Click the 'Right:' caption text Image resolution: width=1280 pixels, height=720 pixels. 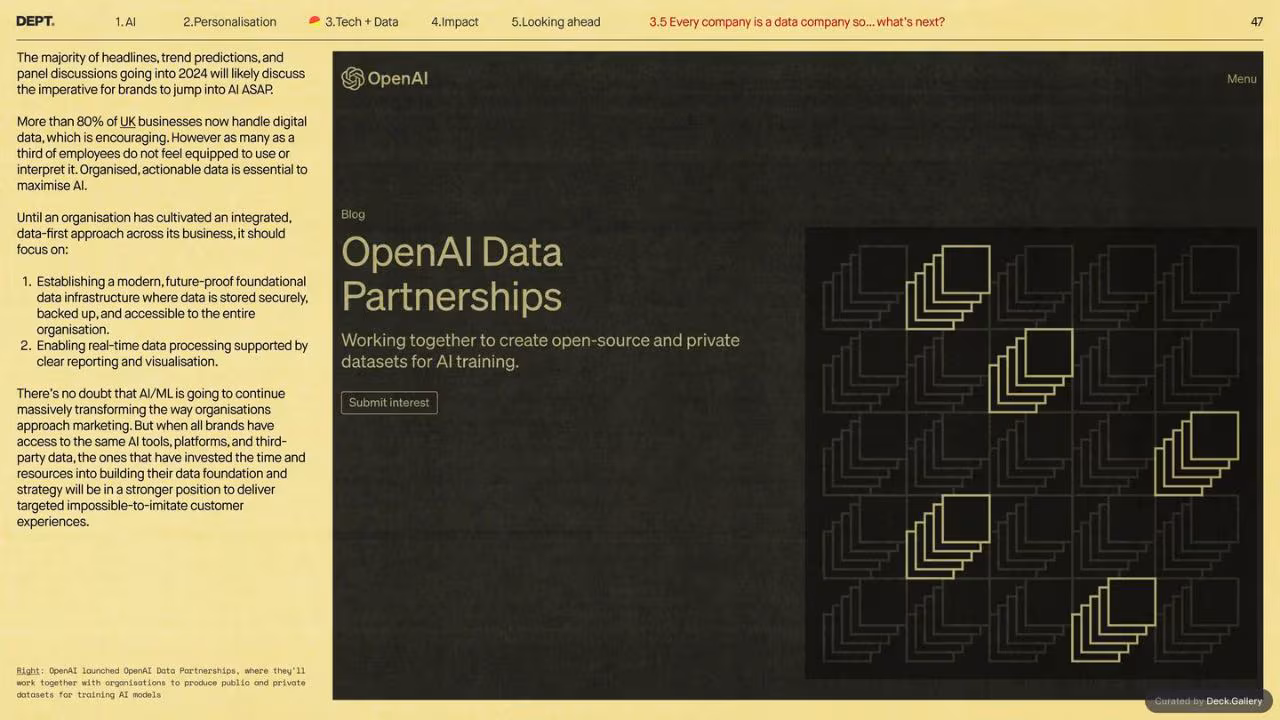click(x=161, y=682)
